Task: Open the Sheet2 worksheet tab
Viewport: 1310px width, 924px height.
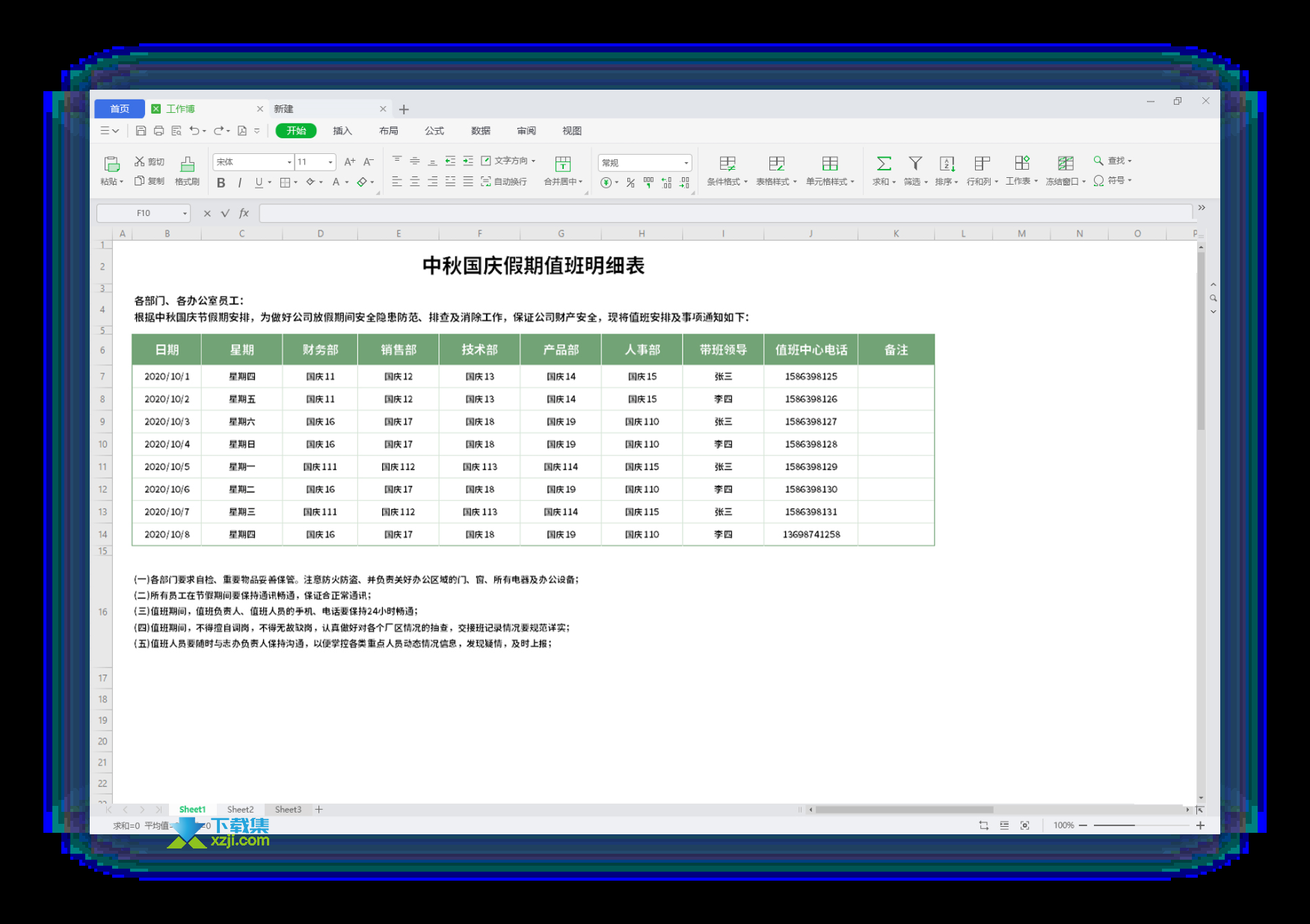Action: point(240,810)
